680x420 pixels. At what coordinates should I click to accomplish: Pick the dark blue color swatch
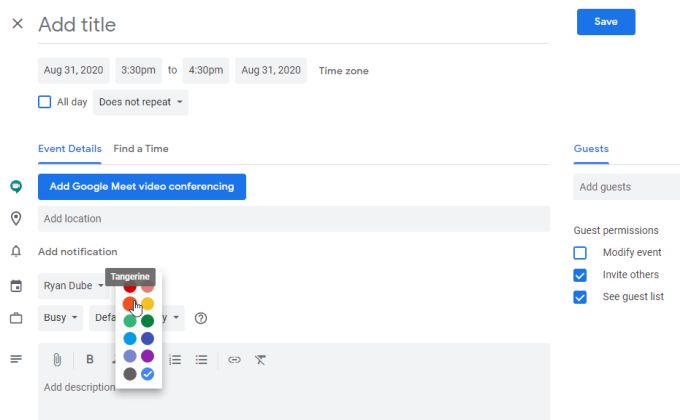(x=147, y=338)
